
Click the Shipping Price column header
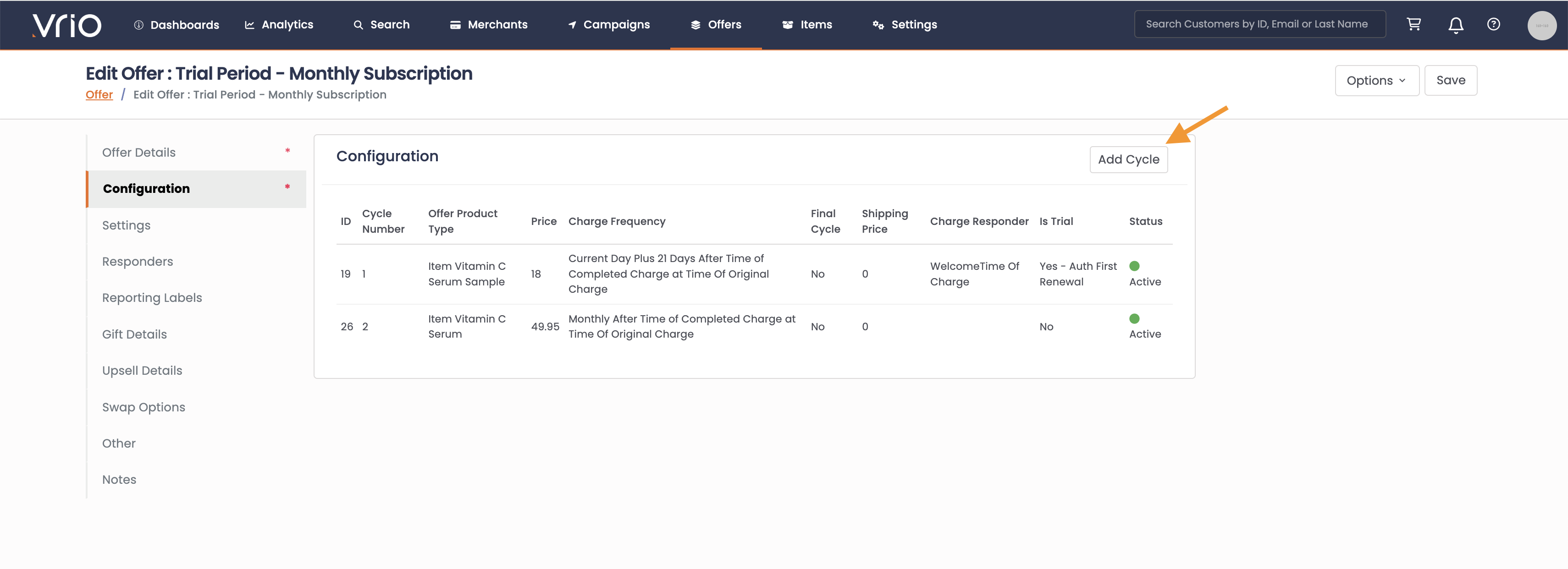tap(884, 222)
